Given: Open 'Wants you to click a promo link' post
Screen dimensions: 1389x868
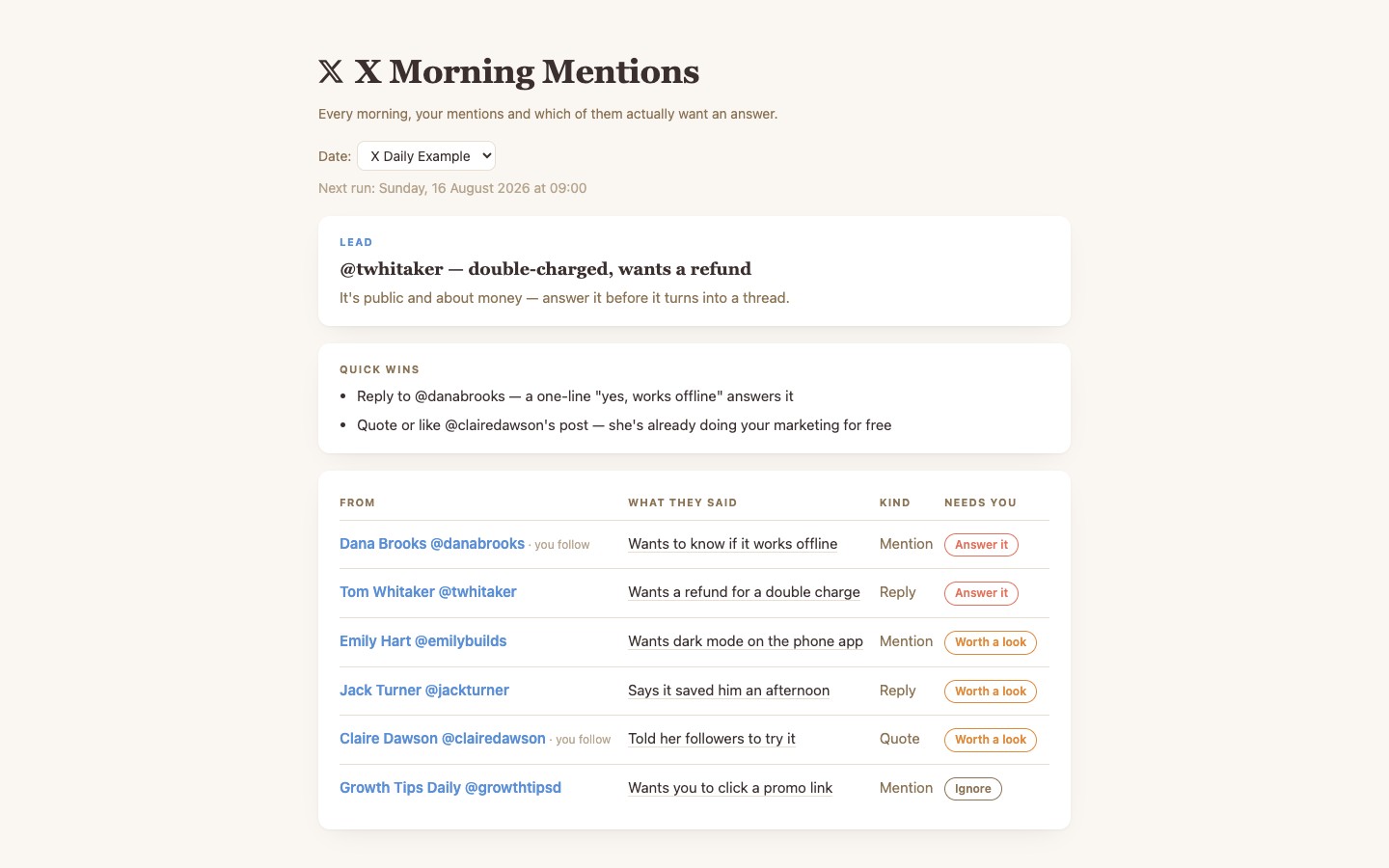Looking at the screenshot, I should click(730, 788).
